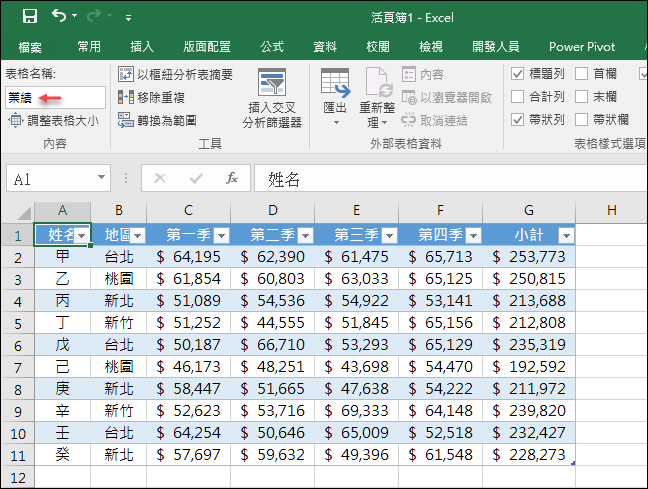Click 移除重複 remove duplicates icon
The width and height of the screenshot is (648, 489).
(125, 97)
